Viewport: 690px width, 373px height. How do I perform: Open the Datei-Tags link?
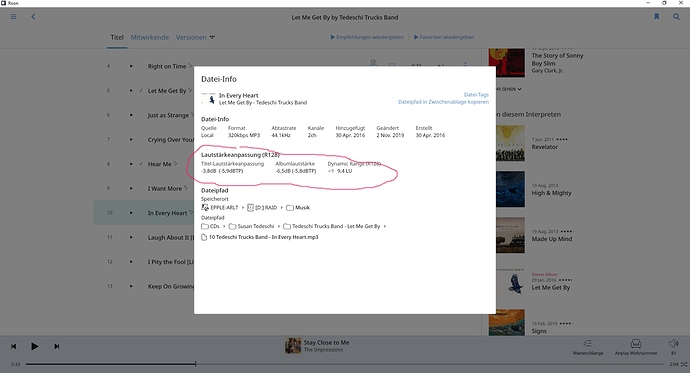click(x=476, y=95)
